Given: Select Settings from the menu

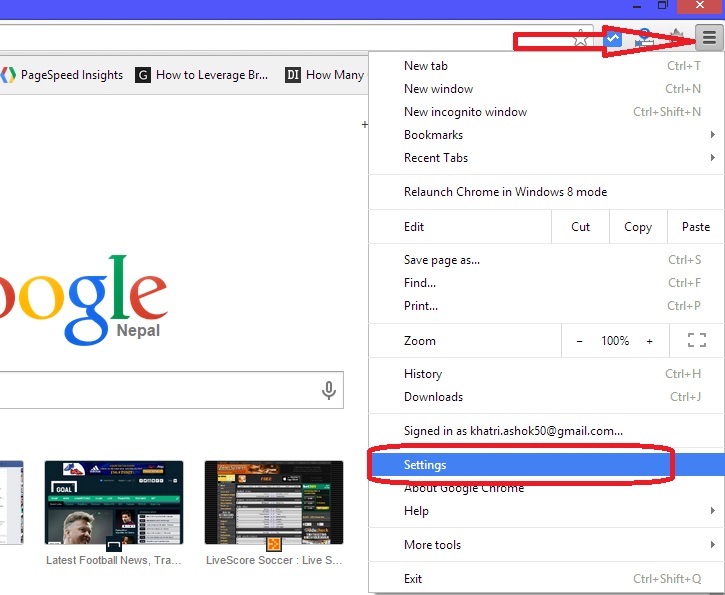Looking at the screenshot, I should tap(425, 465).
